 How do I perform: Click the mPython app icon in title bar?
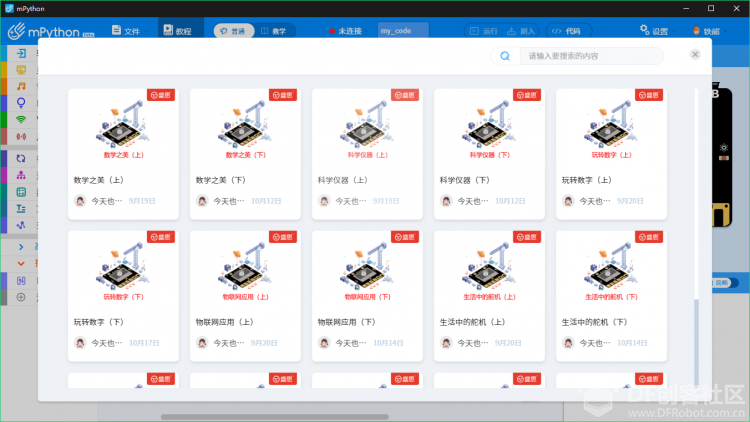[x=9, y=9]
